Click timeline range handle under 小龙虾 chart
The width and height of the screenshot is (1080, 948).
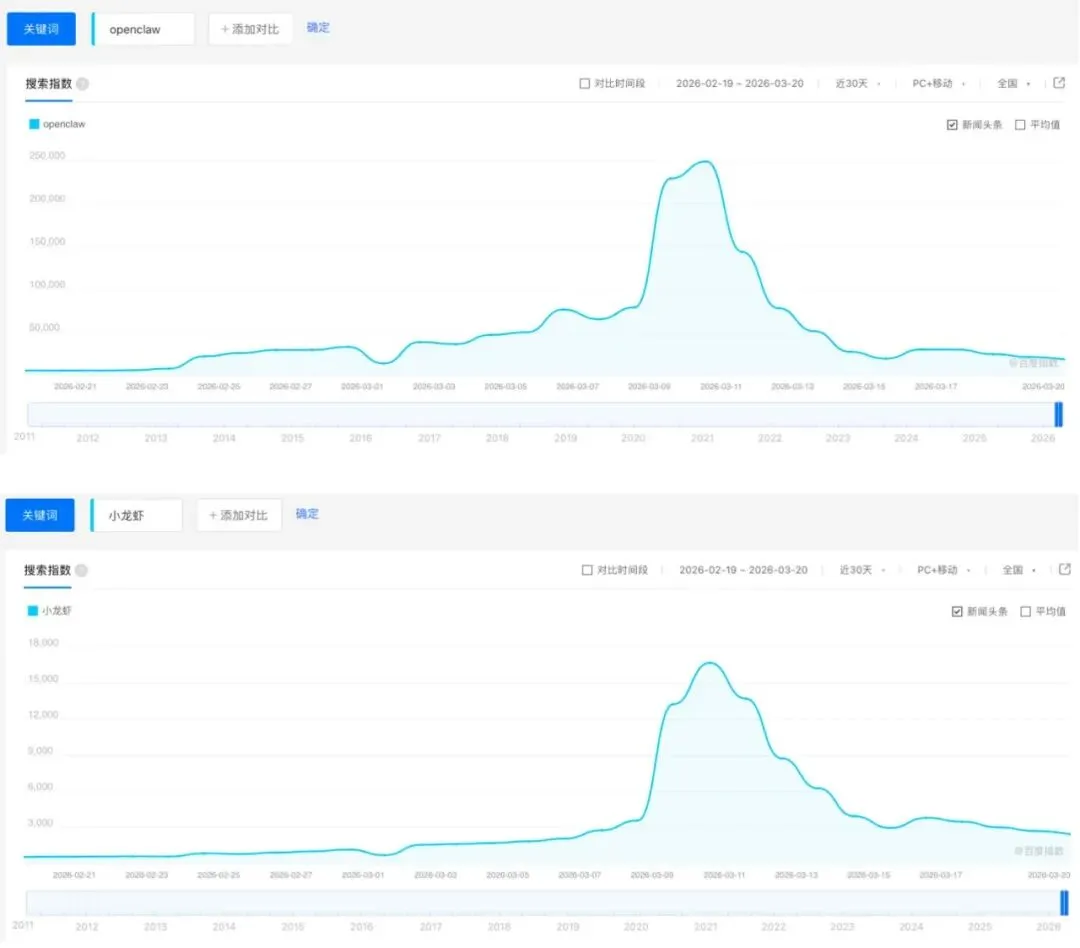[1064, 903]
